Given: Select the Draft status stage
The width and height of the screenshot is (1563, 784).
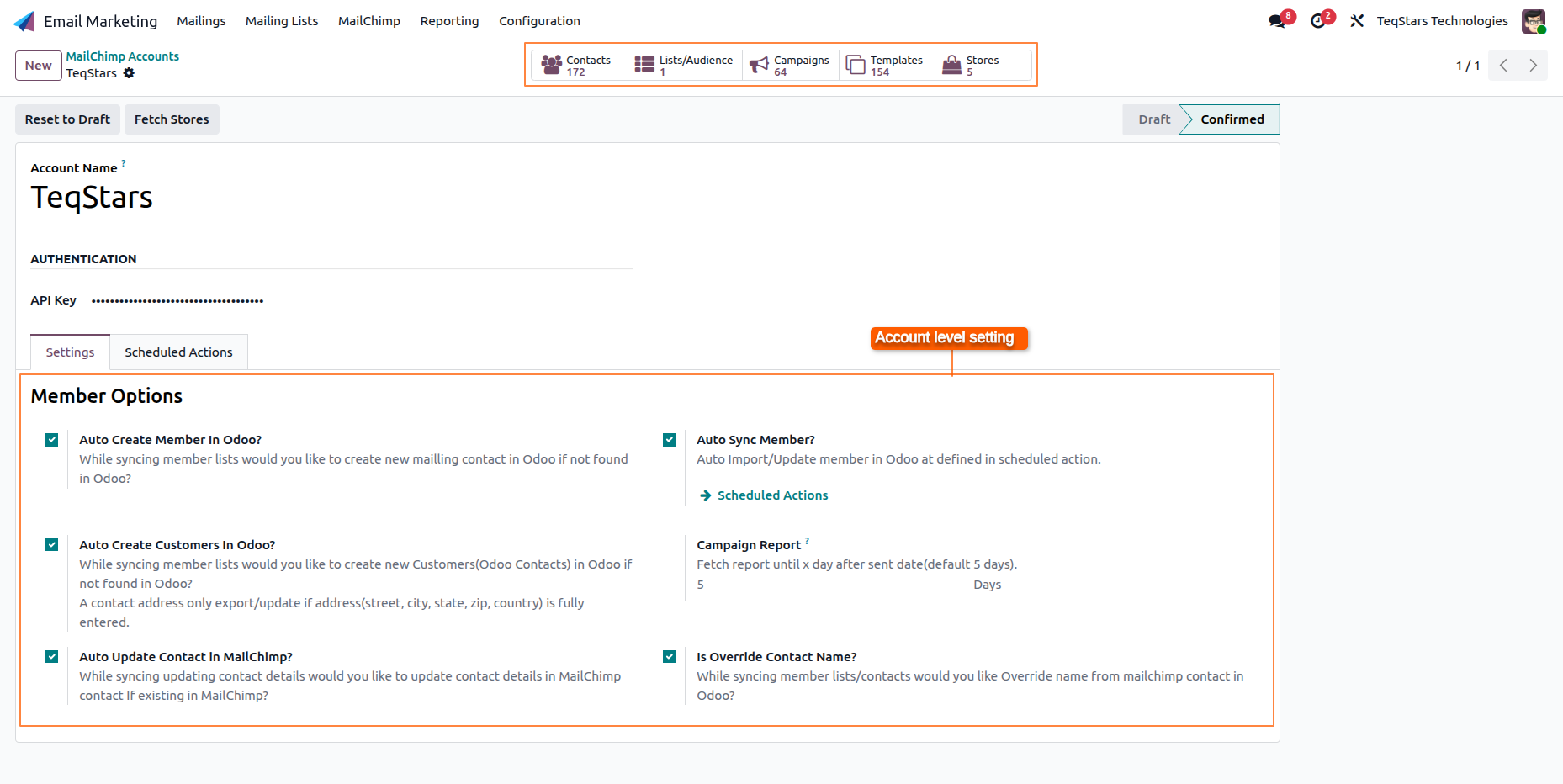Looking at the screenshot, I should [1154, 119].
